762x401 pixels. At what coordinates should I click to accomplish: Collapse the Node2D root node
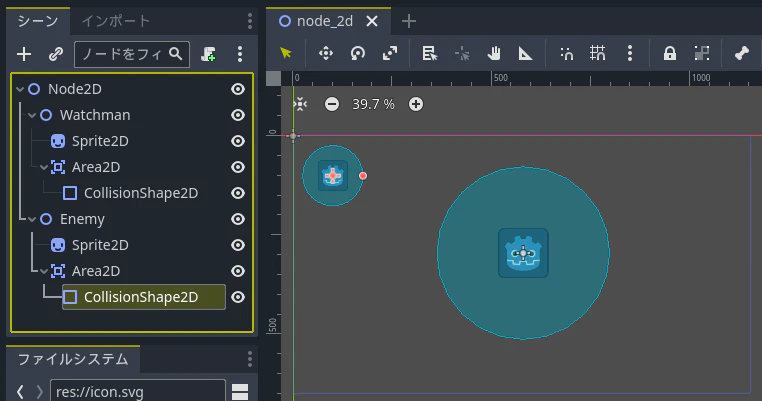(20, 89)
